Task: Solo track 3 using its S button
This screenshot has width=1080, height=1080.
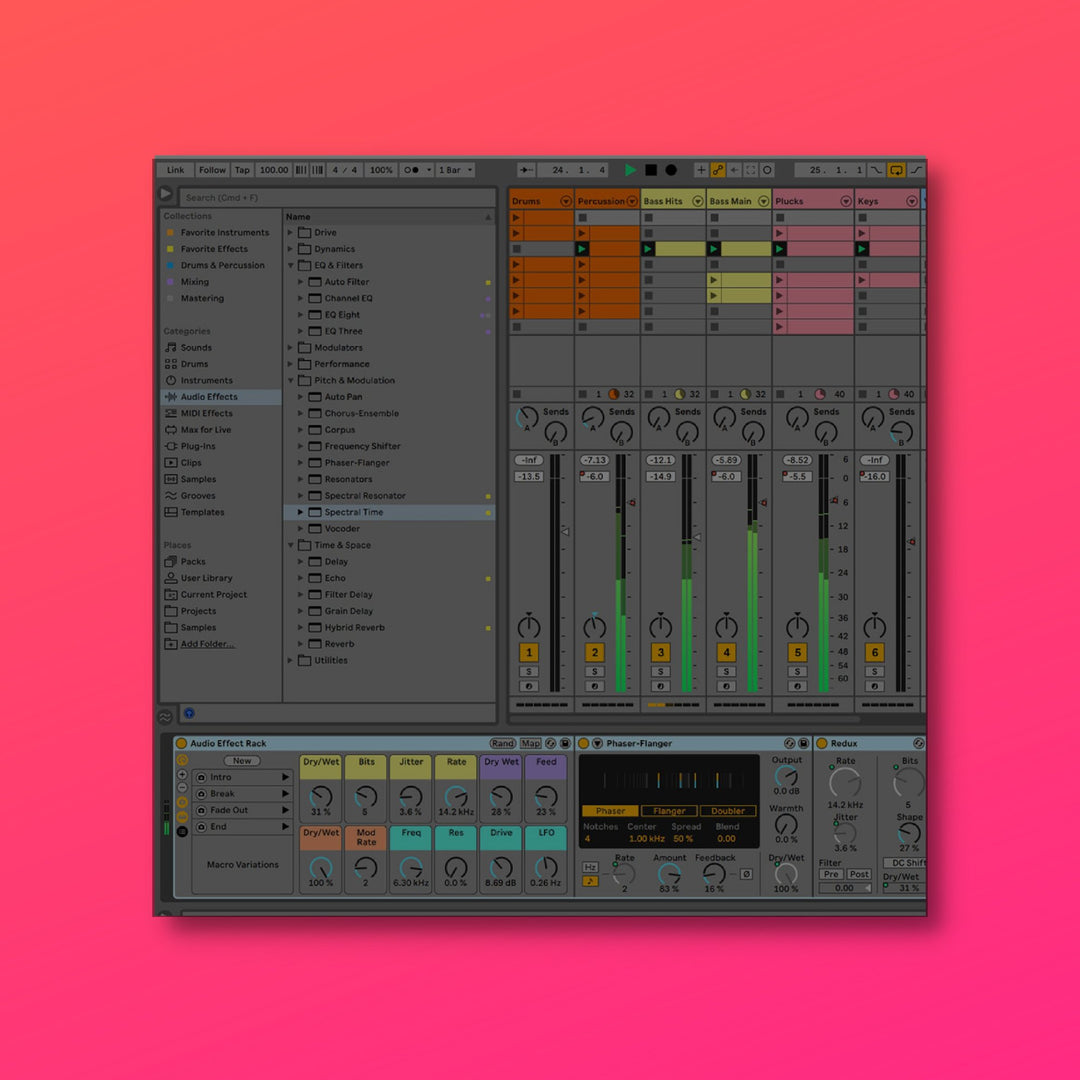Action: click(660, 672)
